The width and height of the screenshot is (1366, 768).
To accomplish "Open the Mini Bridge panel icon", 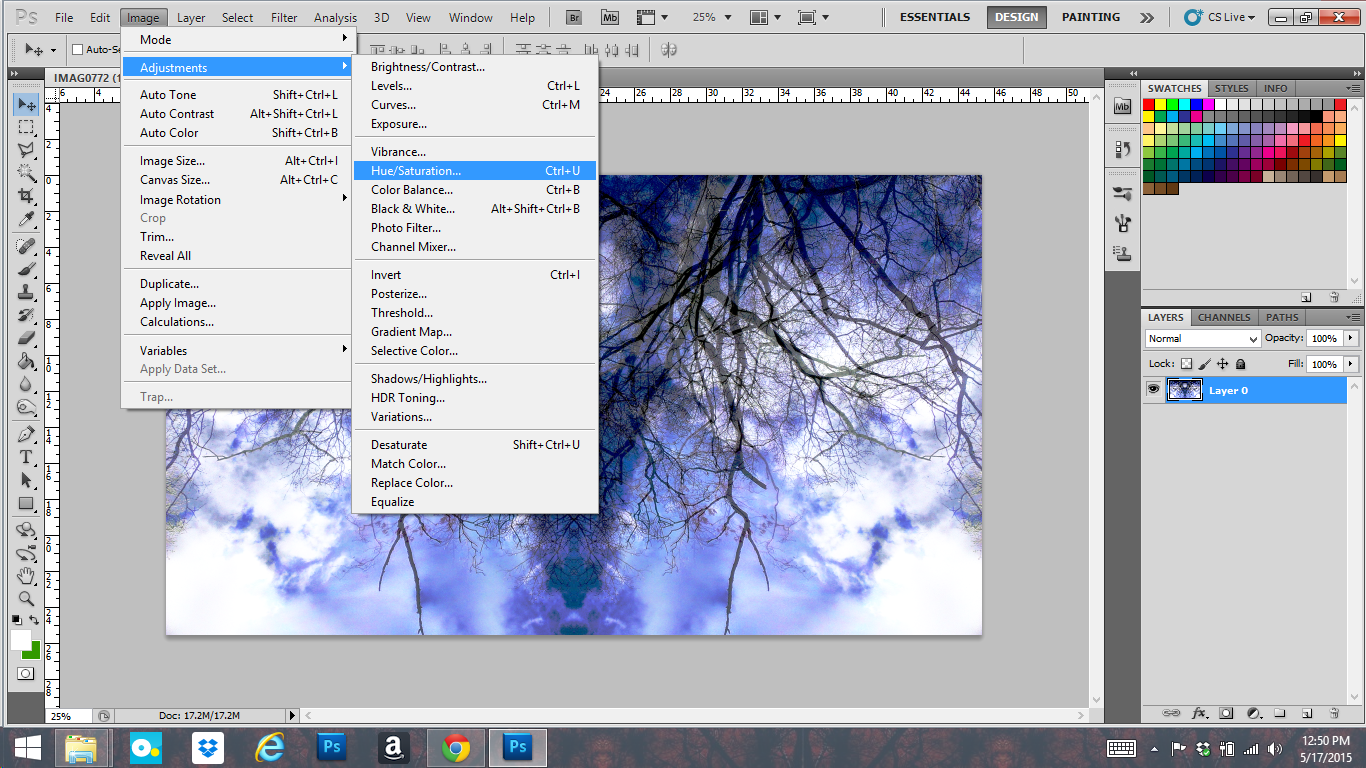I will [x=1122, y=106].
